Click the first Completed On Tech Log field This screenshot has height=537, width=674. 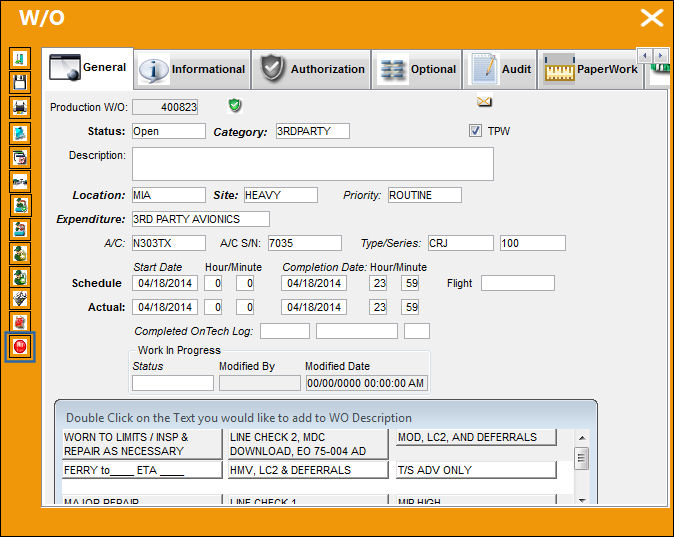click(285, 331)
